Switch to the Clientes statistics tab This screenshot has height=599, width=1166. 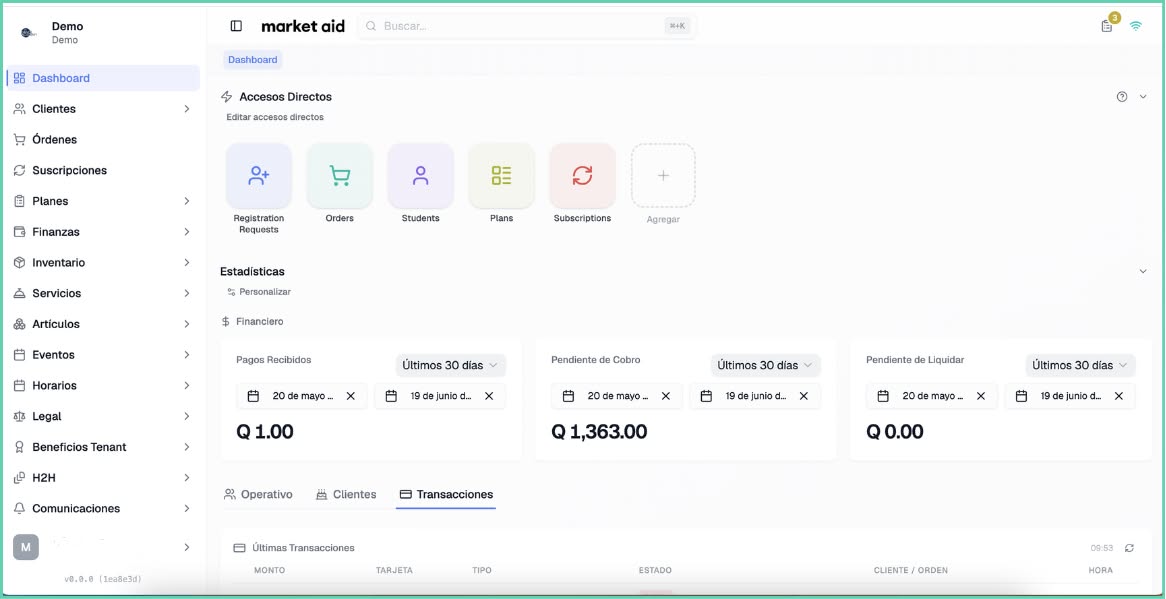pyautogui.click(x=346, y=494)
